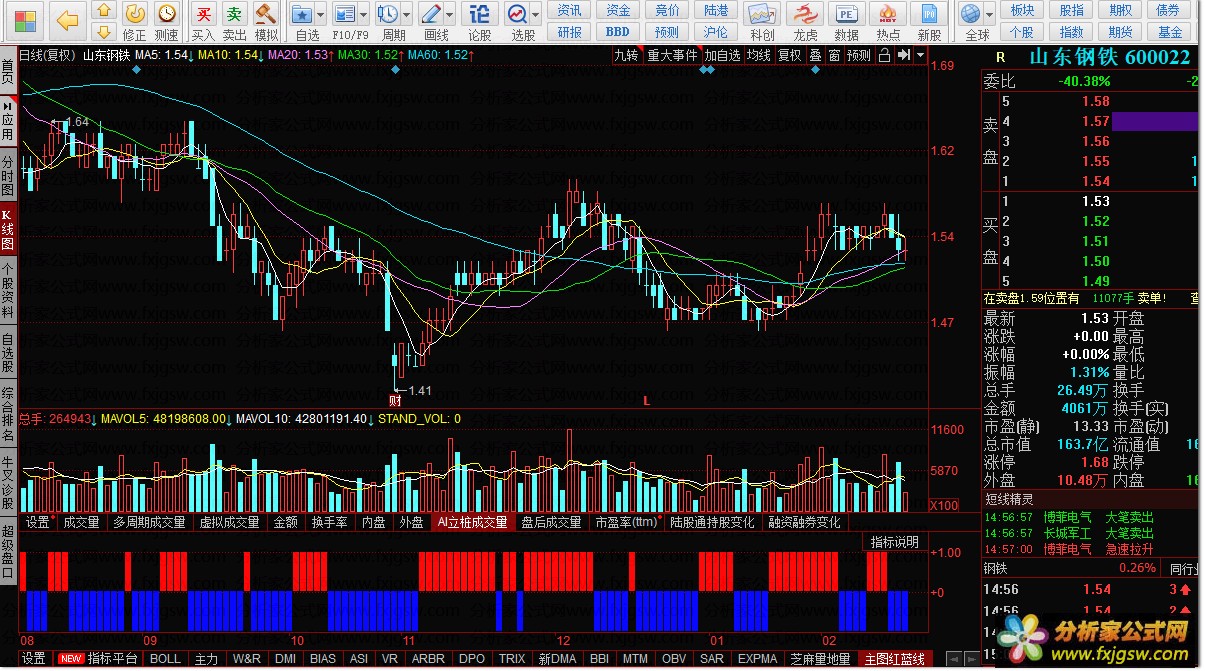Toggle the 复权 adjustment button
Viewport: 1205px width, 671px height.
click(790, 55)
